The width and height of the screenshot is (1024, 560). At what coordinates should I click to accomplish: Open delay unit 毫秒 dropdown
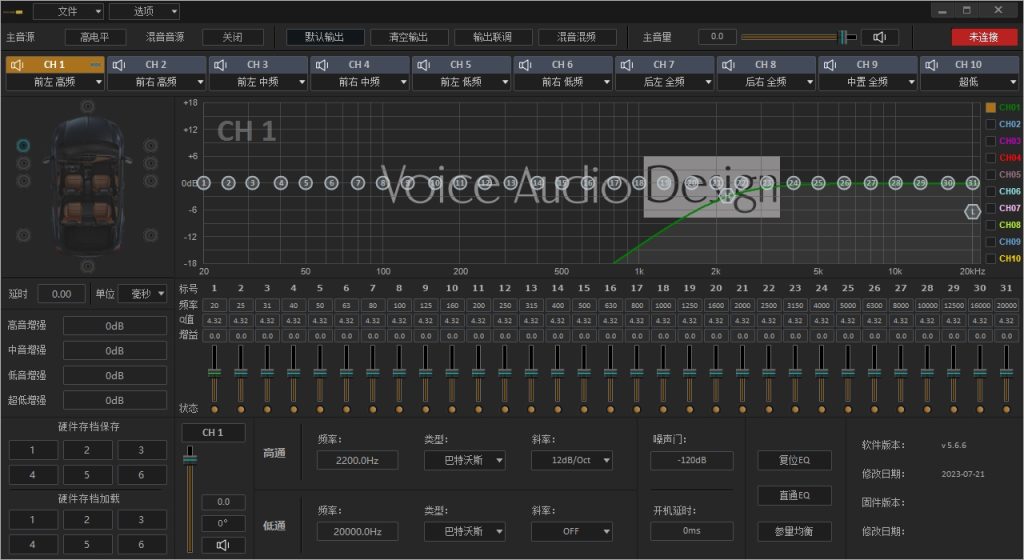[x=142, y=294]
